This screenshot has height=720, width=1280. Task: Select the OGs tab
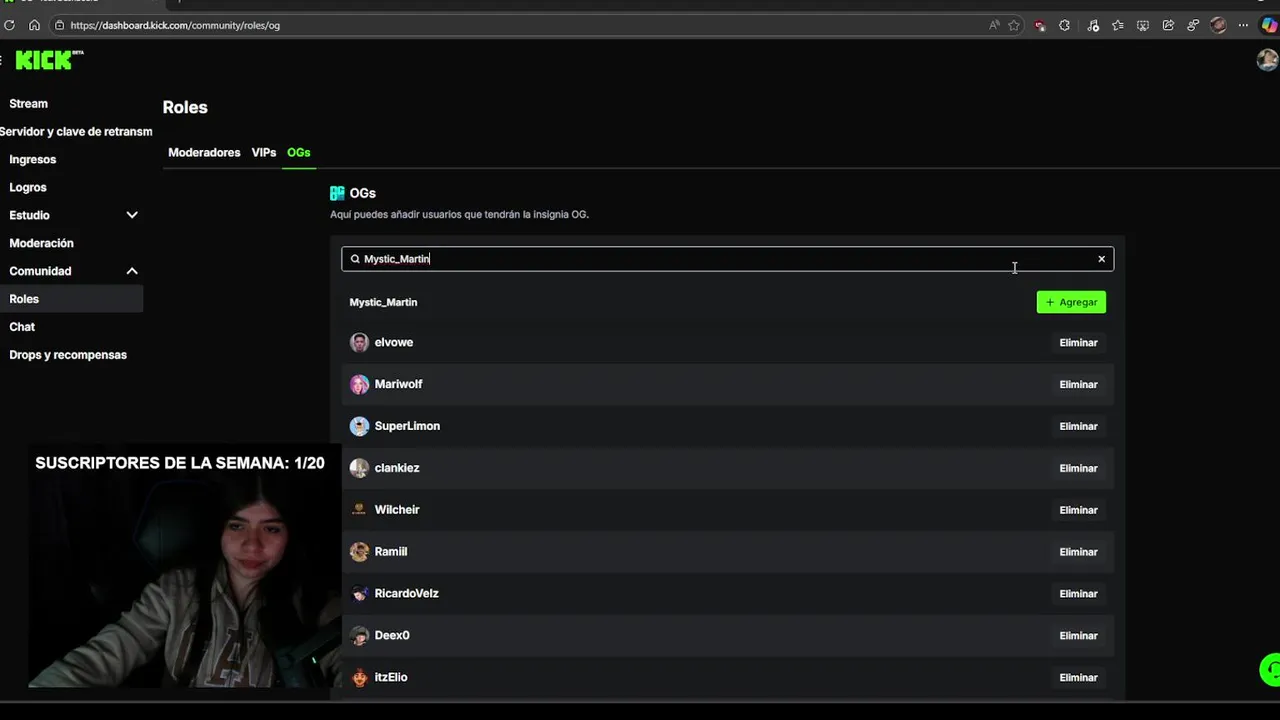pyautogui.click(x=298, y=153)
